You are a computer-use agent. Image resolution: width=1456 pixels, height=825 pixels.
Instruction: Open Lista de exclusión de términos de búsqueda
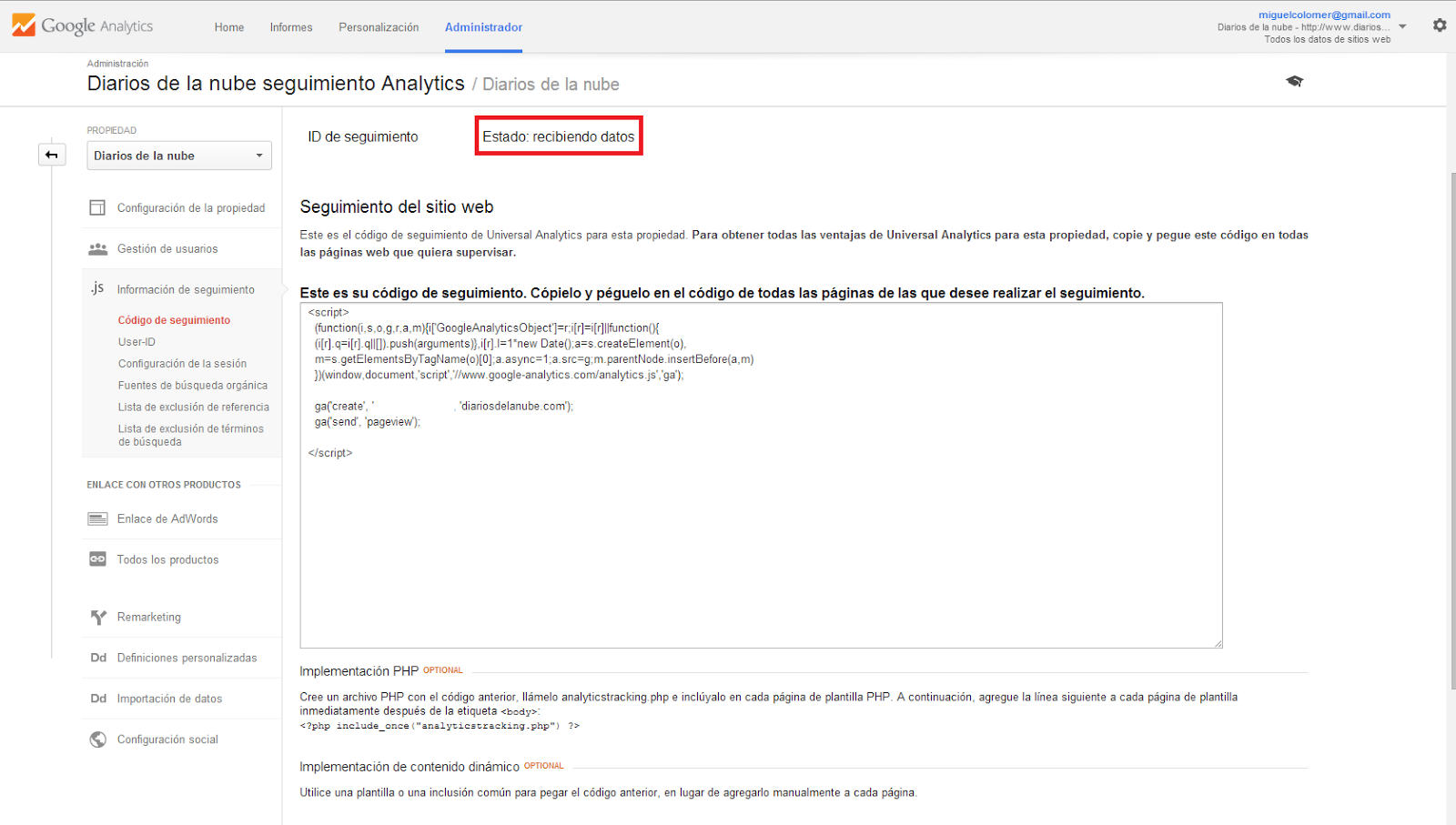(191, 436)
